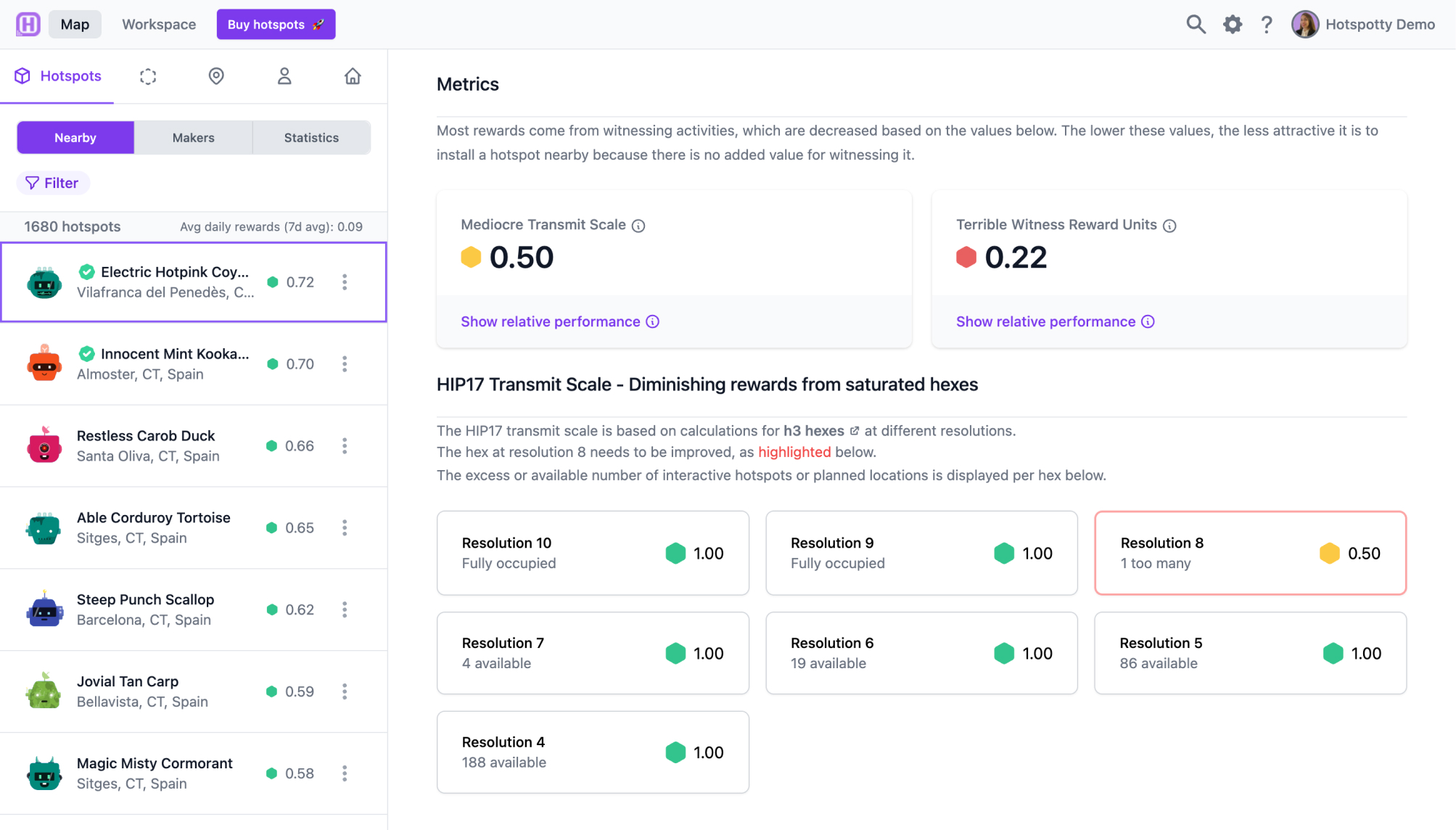The height and width of the screenshot is (830, 1456).
Task: Click info icon beside Terrible Witness Reward Units
Action: [1169, 226]
